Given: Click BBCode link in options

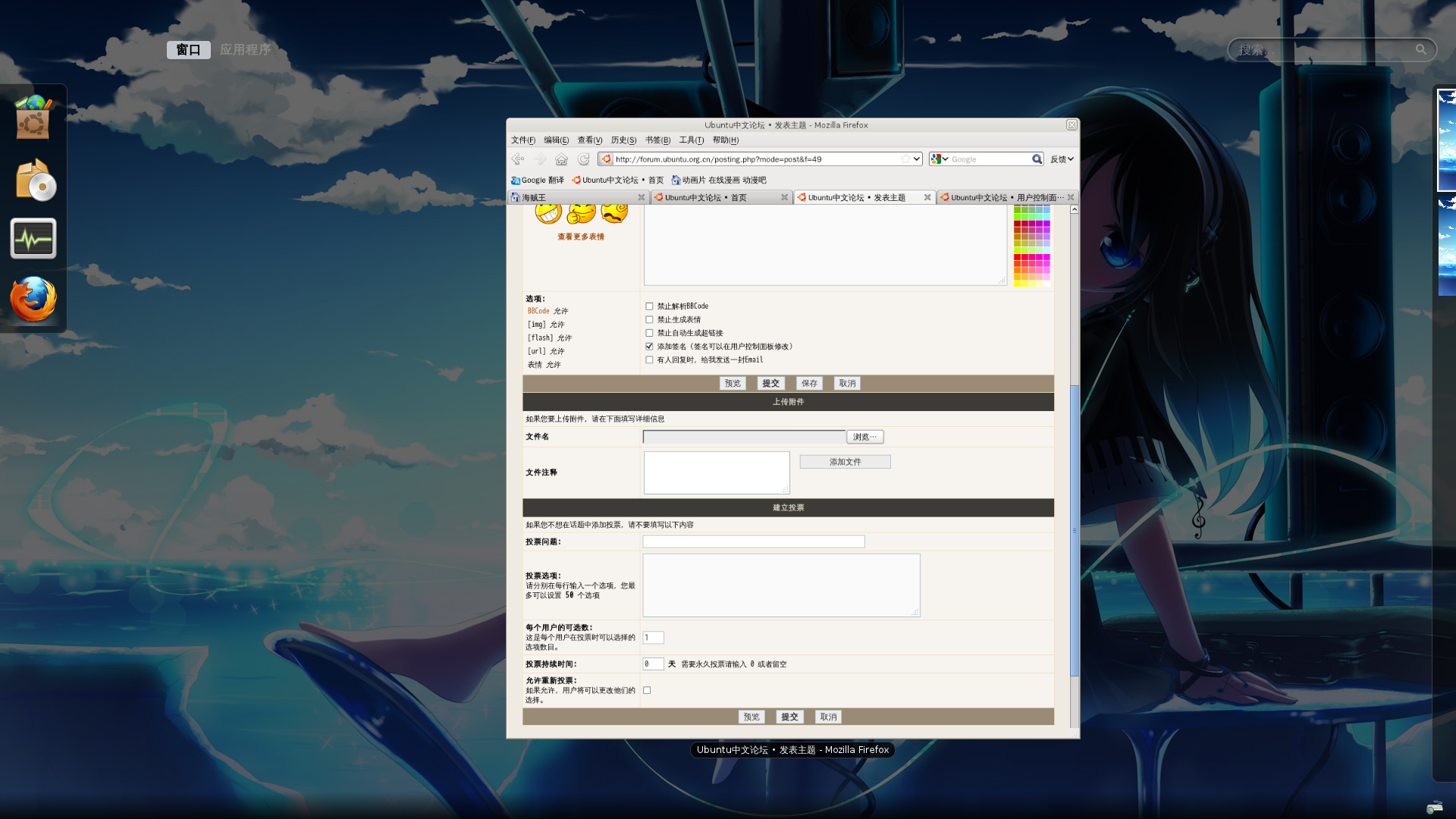Looking at the screenshot, I should [538, 312].
